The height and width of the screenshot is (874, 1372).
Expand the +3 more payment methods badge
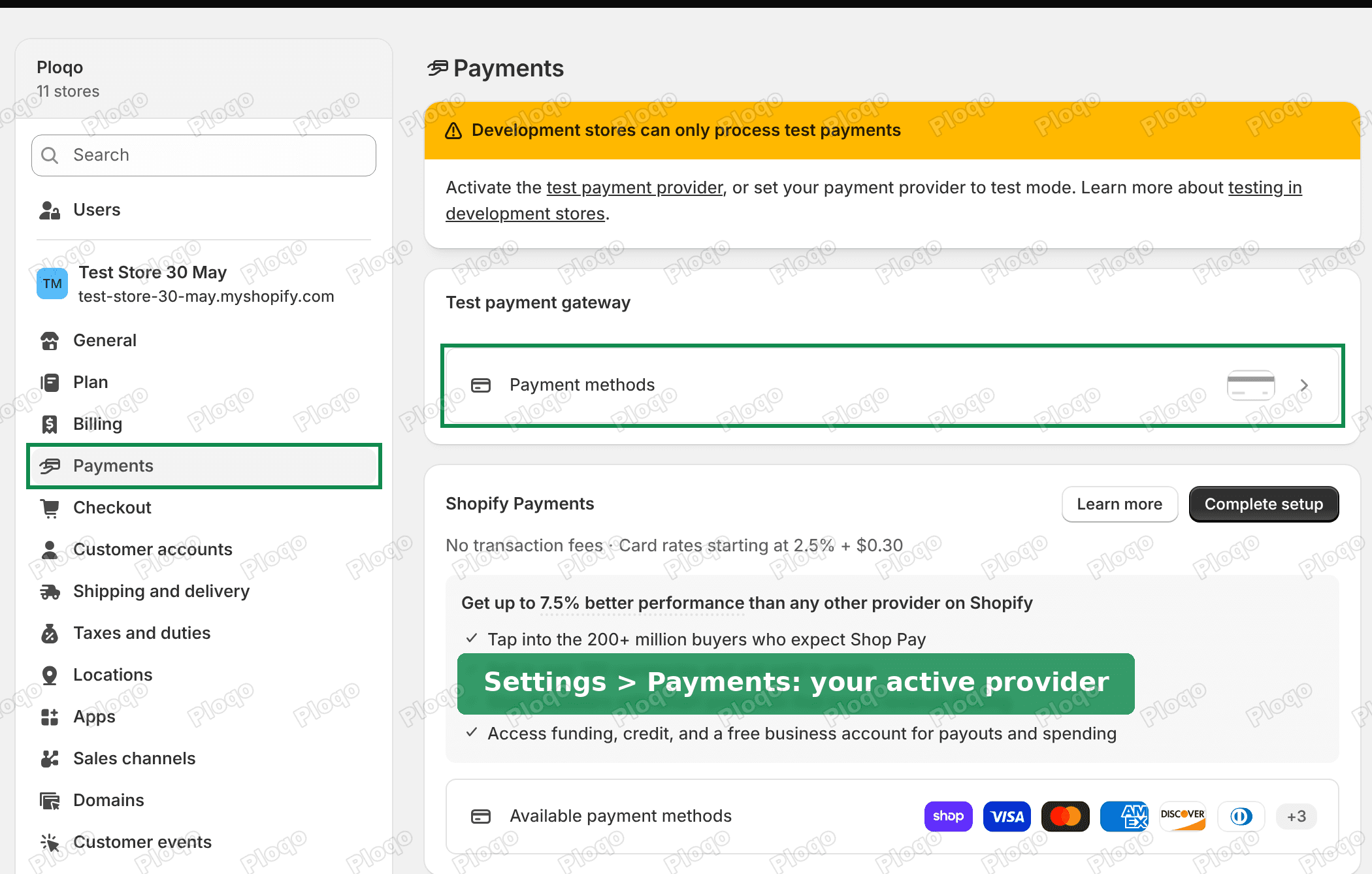pos(1296,816)
